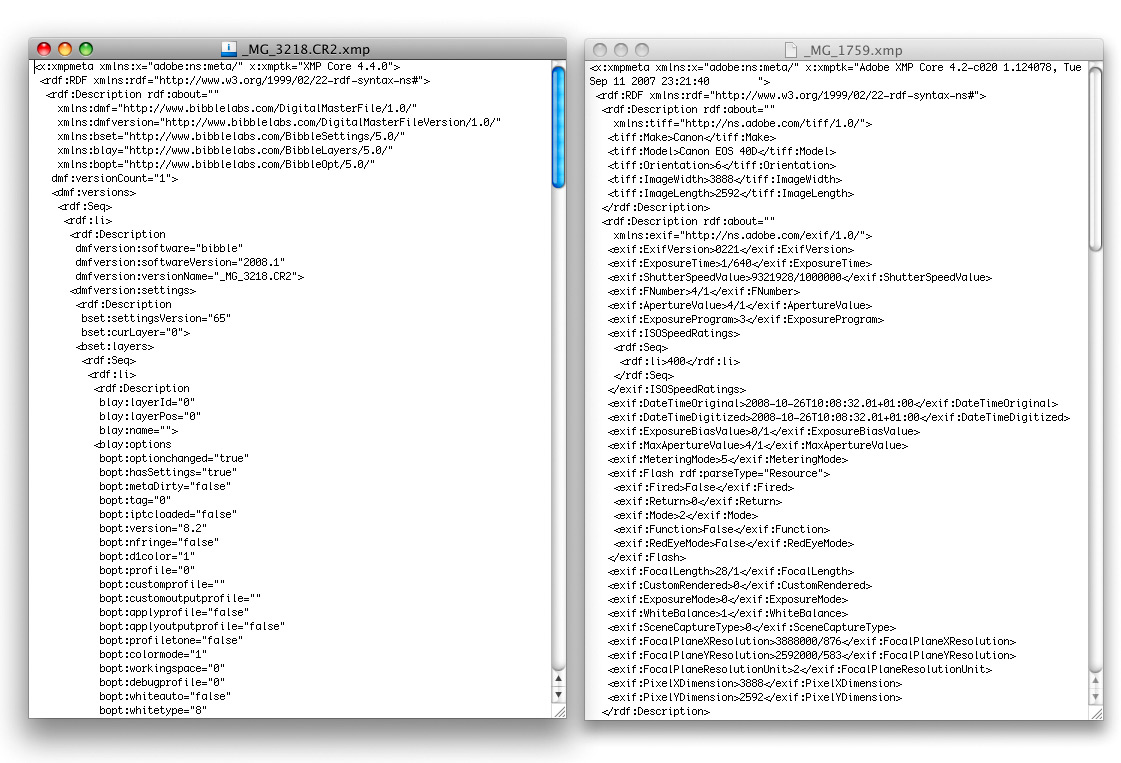This screenshot has height=763, width=1121.
Task: Click the tiff:Make Canon line
Action: pyautogui.click(x=691, y=137)
